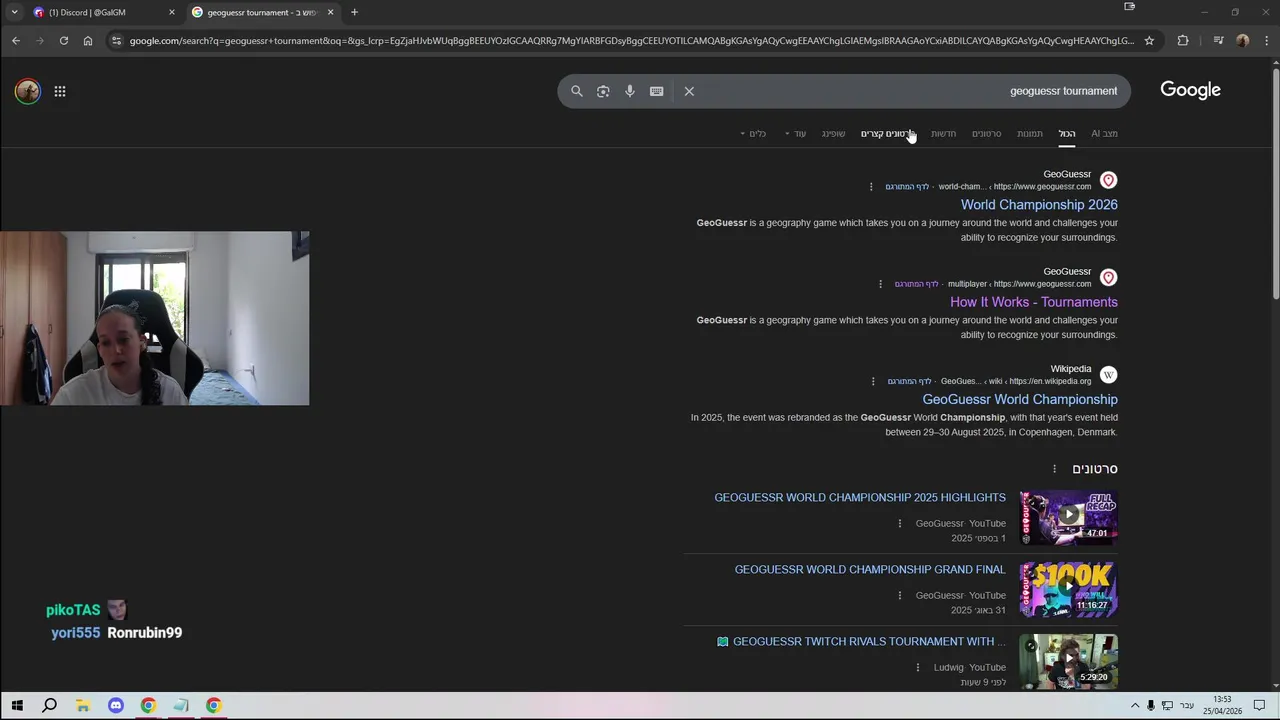The width and height of the screenshot is (1280, 720).
Task: Switch to the Videos (סרטונים) tab
Action: [x=986, y=134]
